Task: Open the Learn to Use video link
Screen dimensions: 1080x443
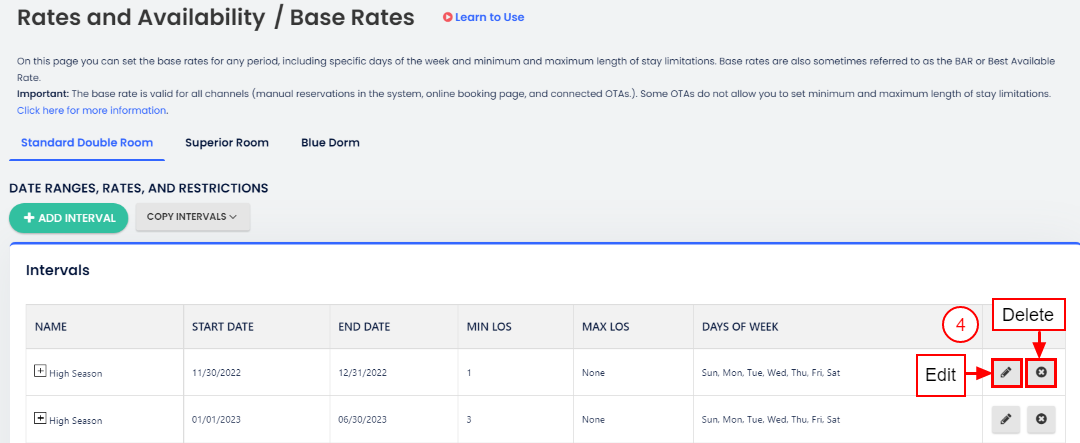Action: click(x=483, y=17)
